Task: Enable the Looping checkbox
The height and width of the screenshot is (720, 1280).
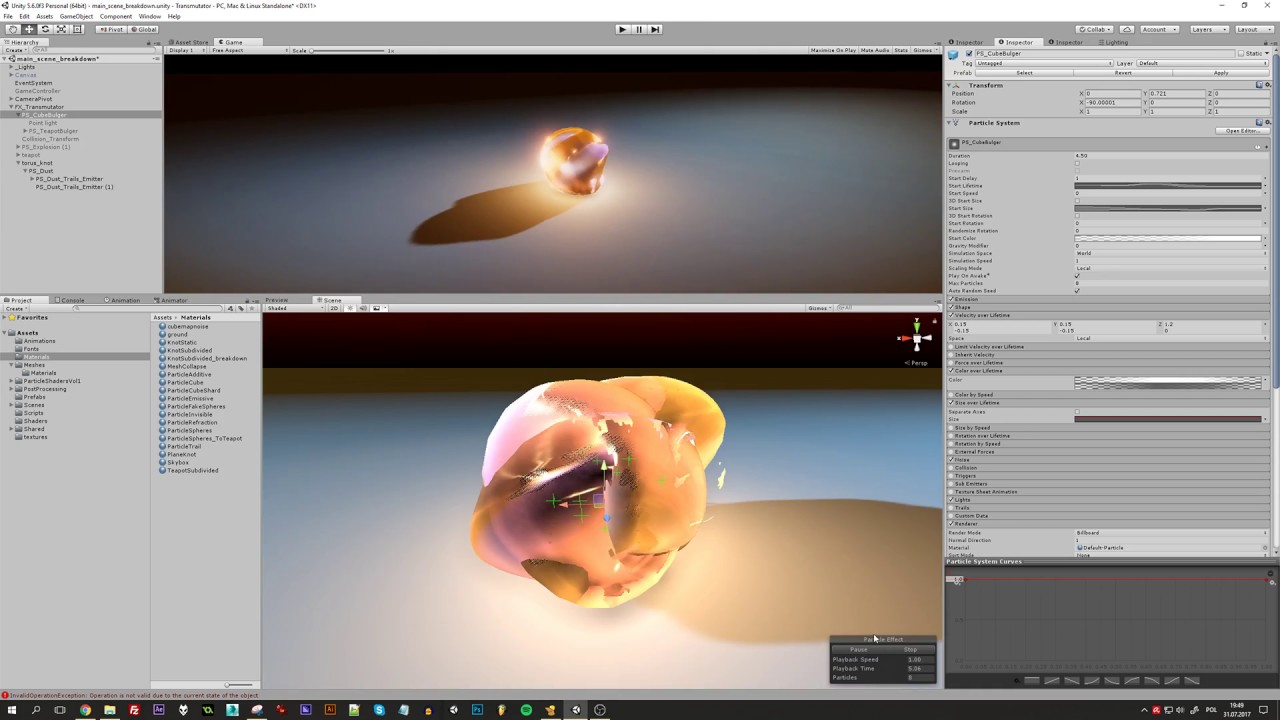Action: coord(1077,163)
